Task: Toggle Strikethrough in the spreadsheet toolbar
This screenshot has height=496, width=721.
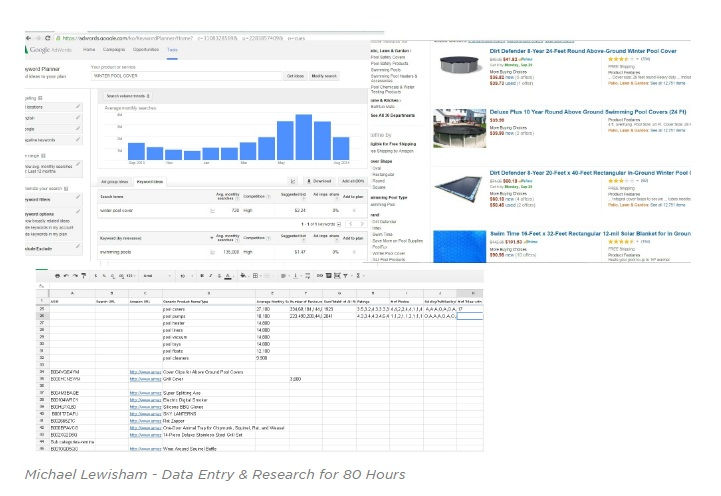Action: (x=219, y=276)
